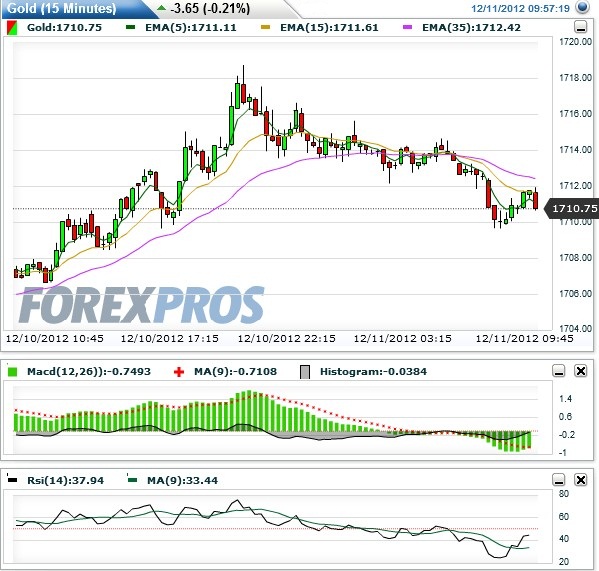The image size is (599, 571).
Task: Click the gray Histogram legend swatch
Action: point(305,372)
